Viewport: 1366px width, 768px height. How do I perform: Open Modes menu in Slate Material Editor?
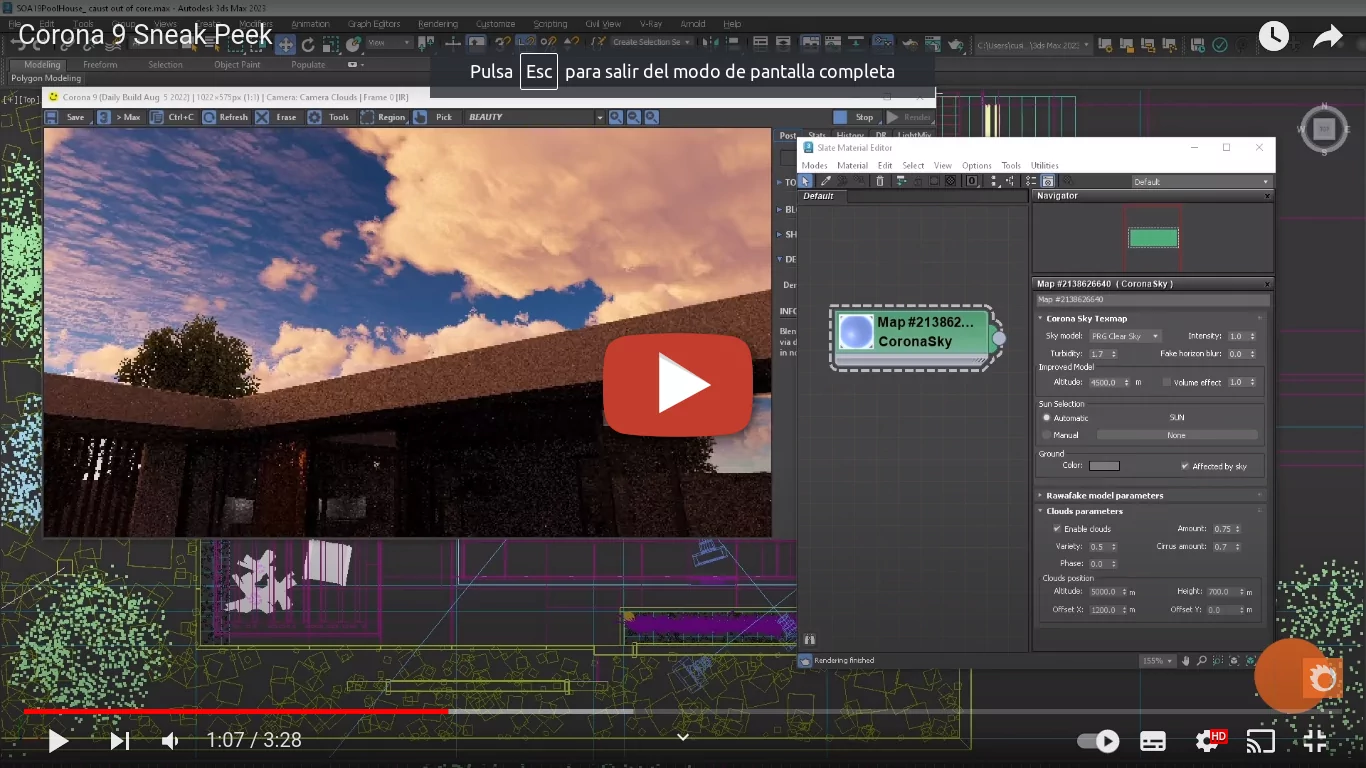[814, 165]
